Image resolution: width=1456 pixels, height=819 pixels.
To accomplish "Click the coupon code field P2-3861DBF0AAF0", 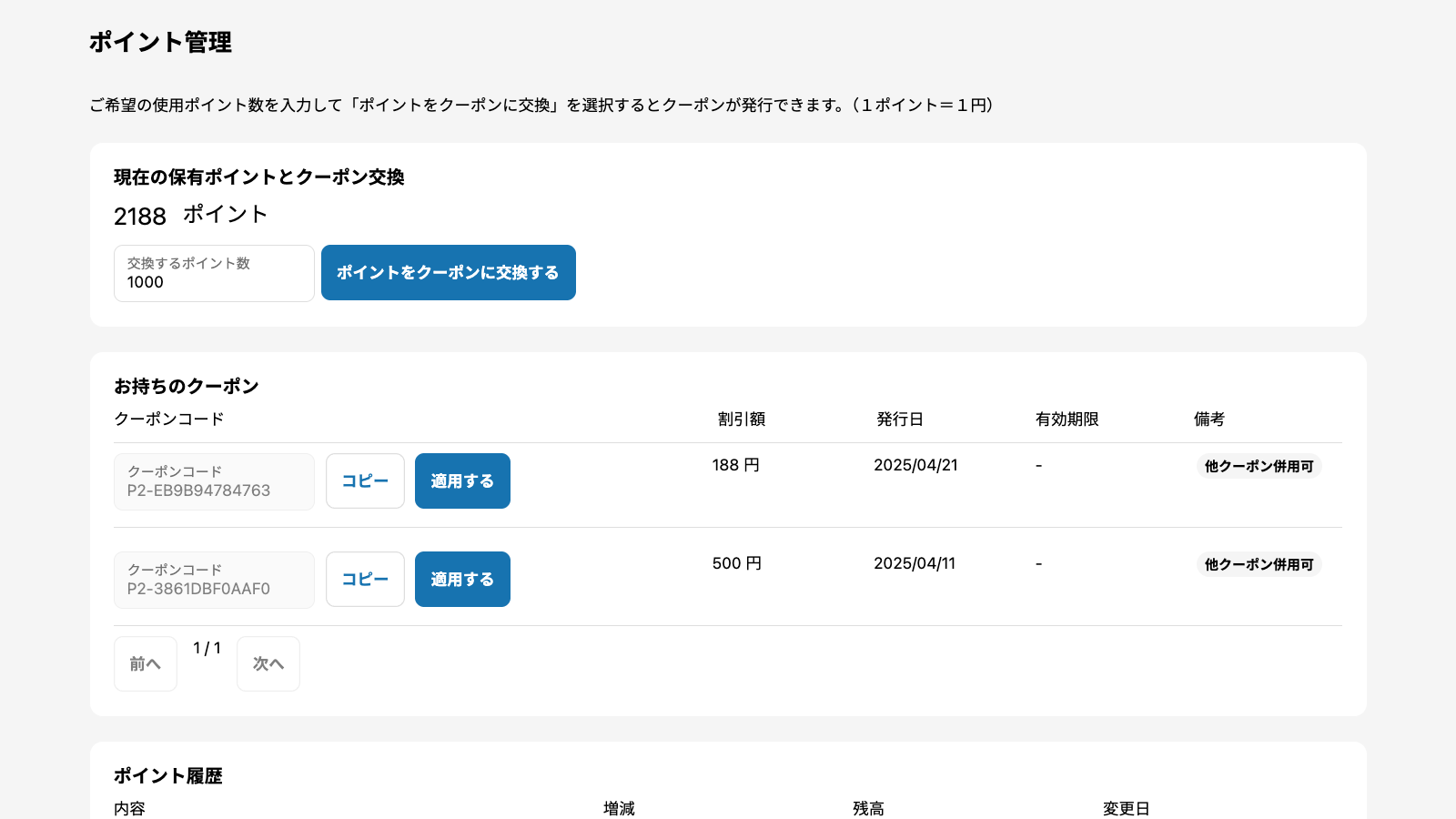I will pos(214,580).
